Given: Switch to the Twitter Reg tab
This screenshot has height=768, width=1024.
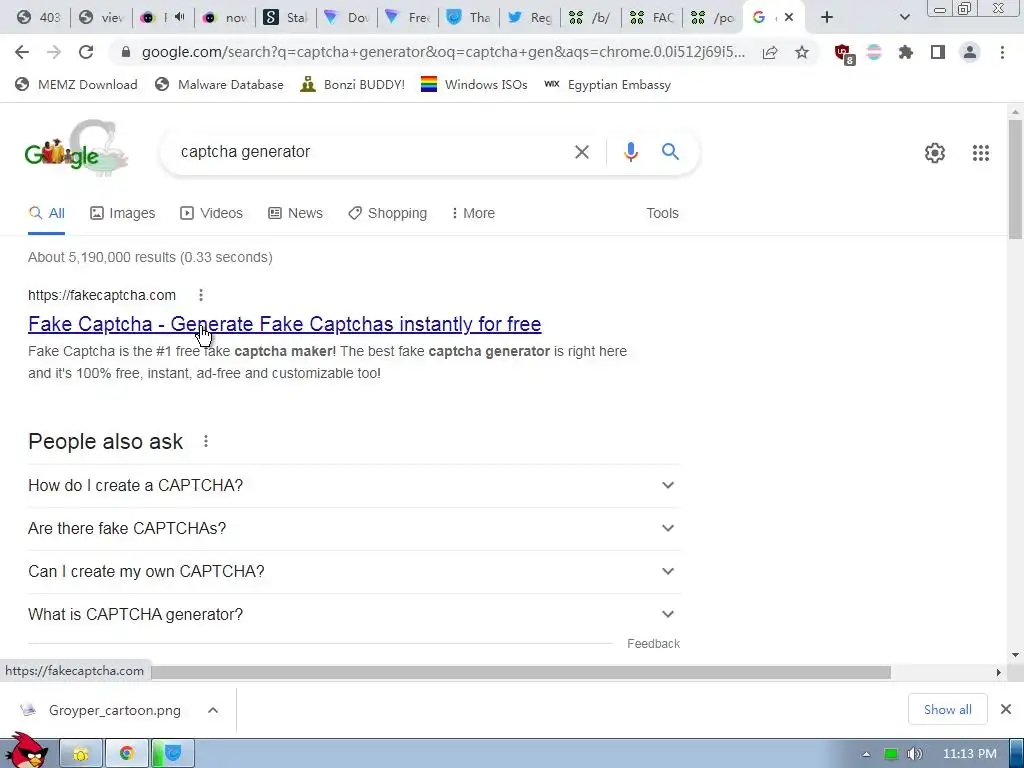Looking at the screenshot, I should [x=530, y=18].
